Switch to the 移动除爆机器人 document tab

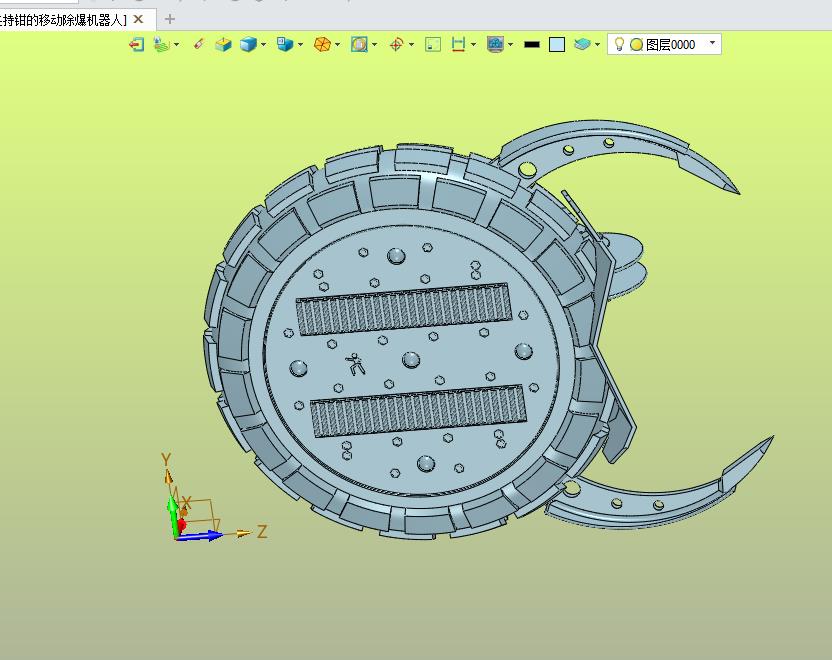click(x=63, y=20)
